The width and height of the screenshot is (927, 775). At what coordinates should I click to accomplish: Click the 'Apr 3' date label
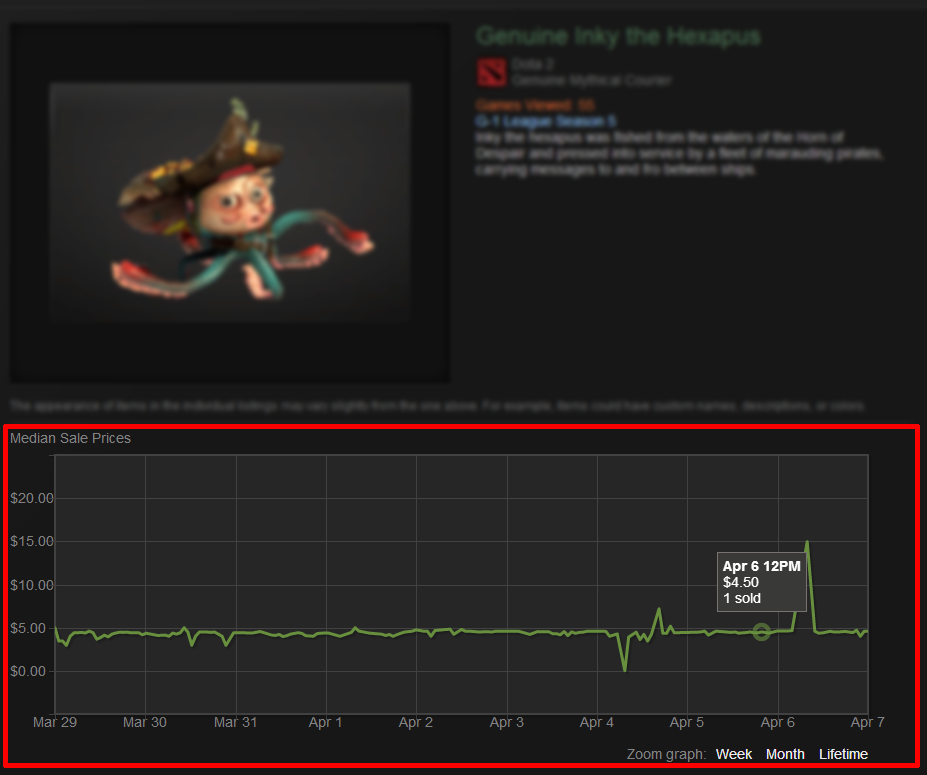[507, 722]
